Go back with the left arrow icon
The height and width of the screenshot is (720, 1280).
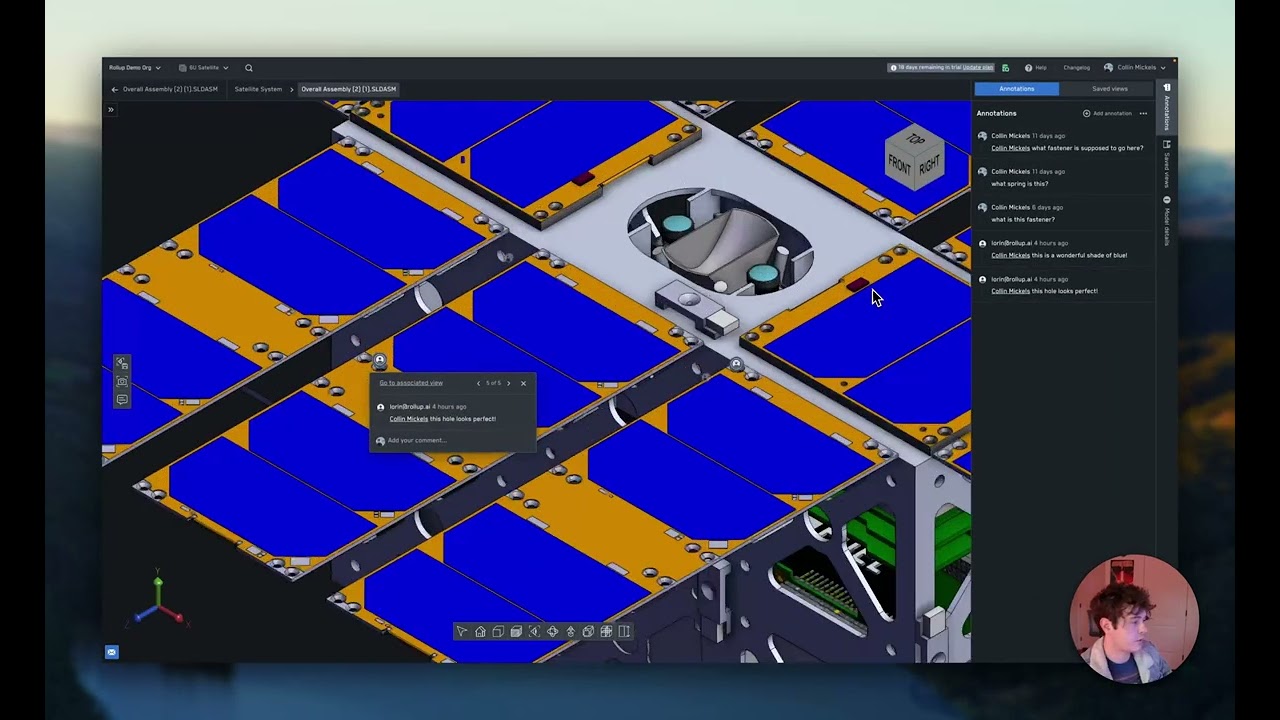coord(114,89)
